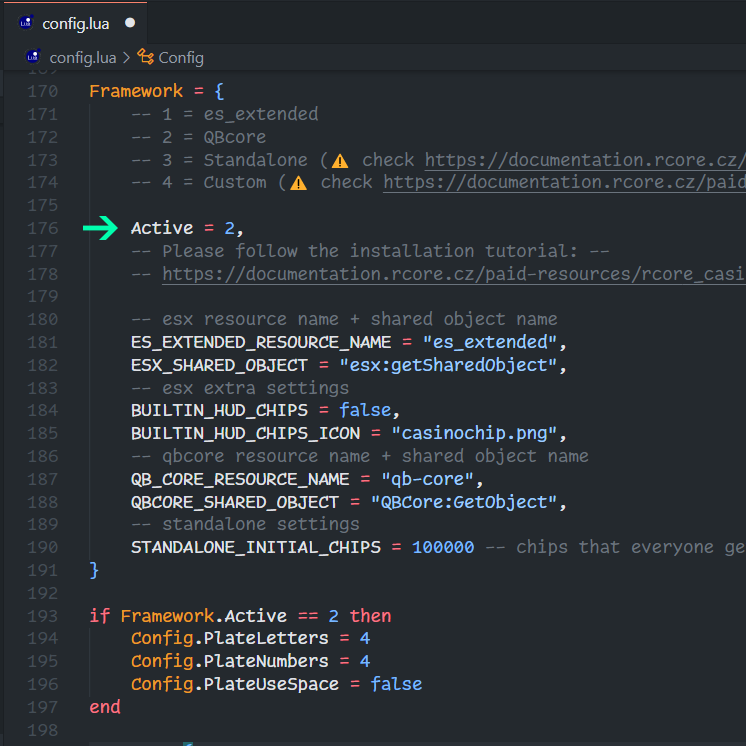Click the Lua file icon in the config.lua tab
Screen dimensions: 746x746
(x=26, y=23)
